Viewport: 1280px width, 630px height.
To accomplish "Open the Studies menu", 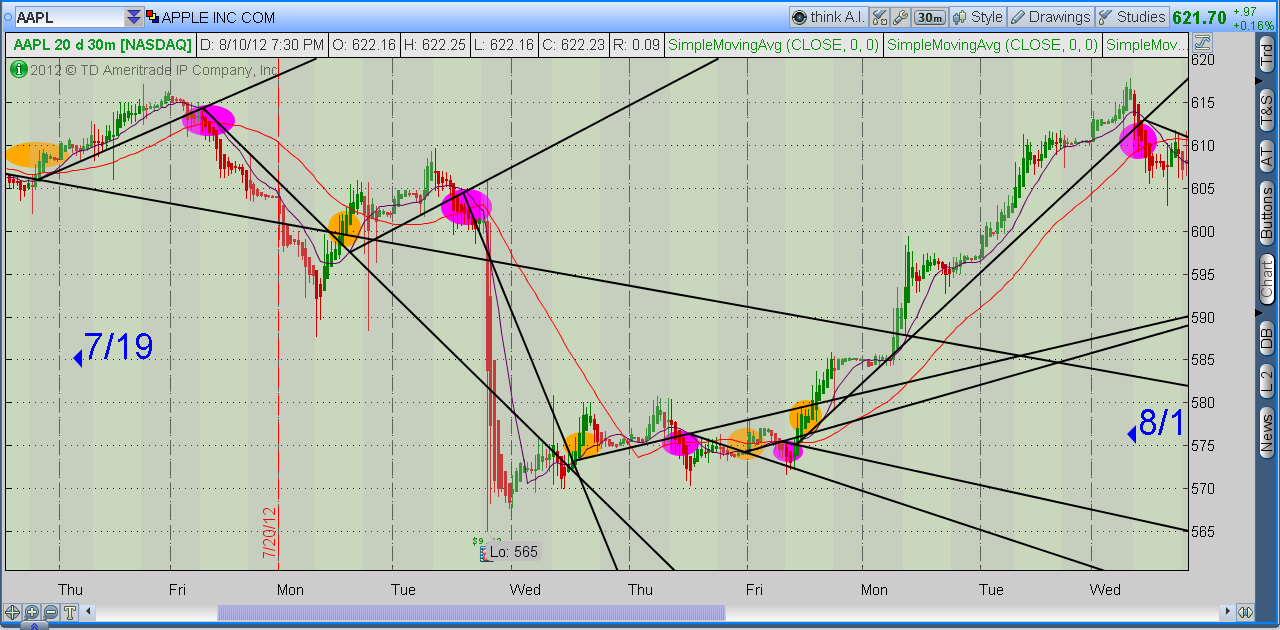I will [x=1132, y=17].
